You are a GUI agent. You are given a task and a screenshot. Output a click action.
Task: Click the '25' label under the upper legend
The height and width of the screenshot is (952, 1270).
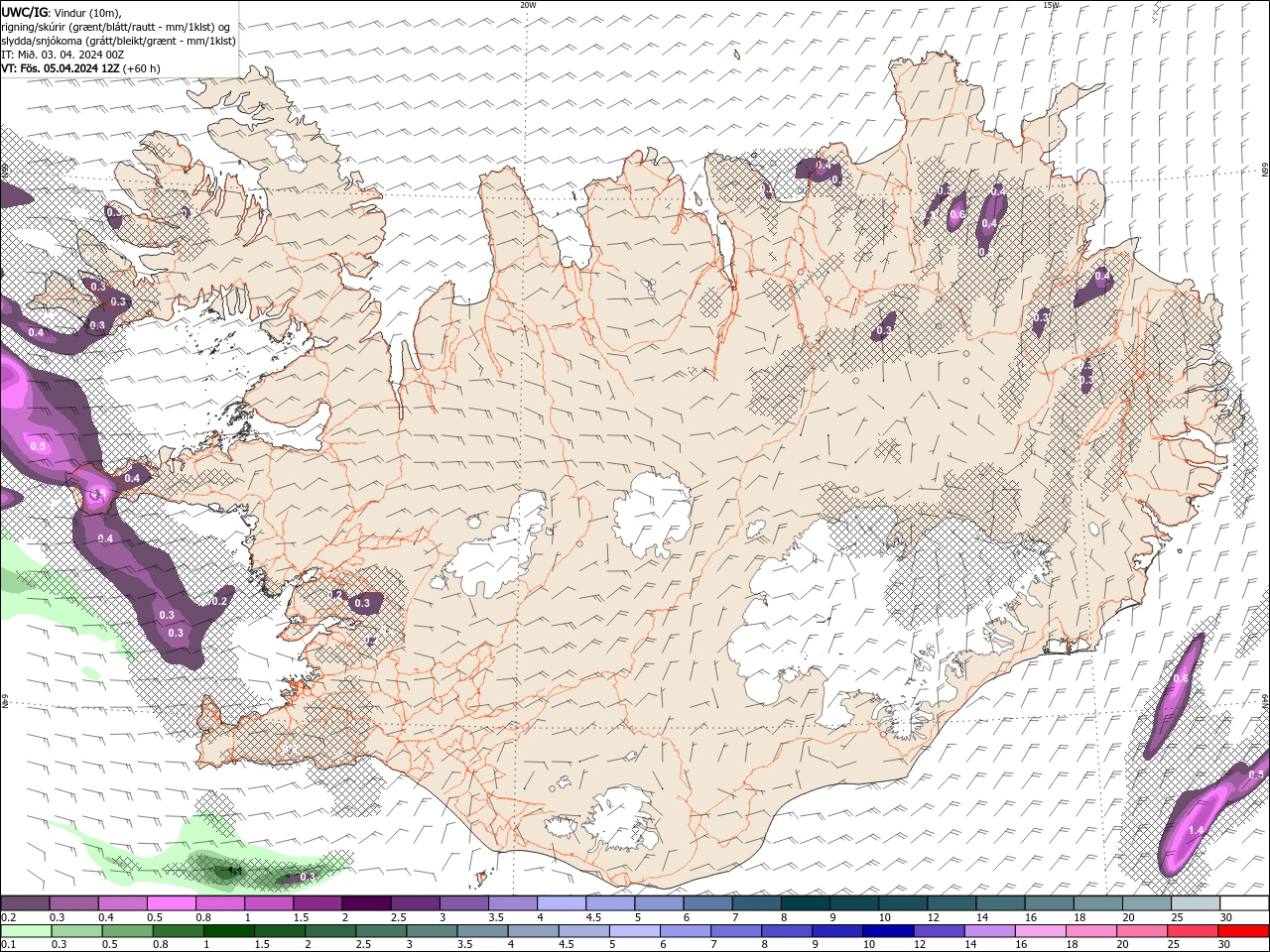(1178, 917)
